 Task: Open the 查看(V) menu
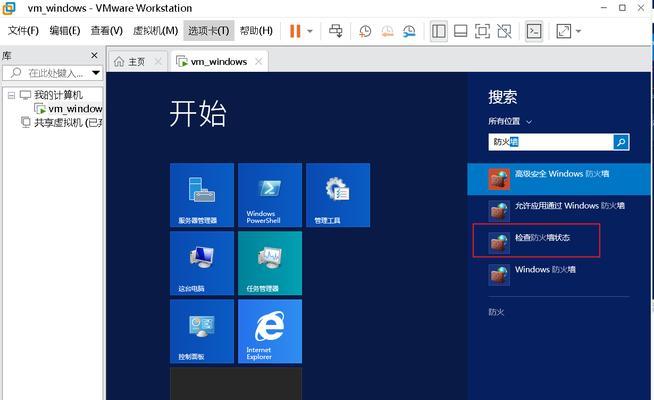tap(107, 30)
